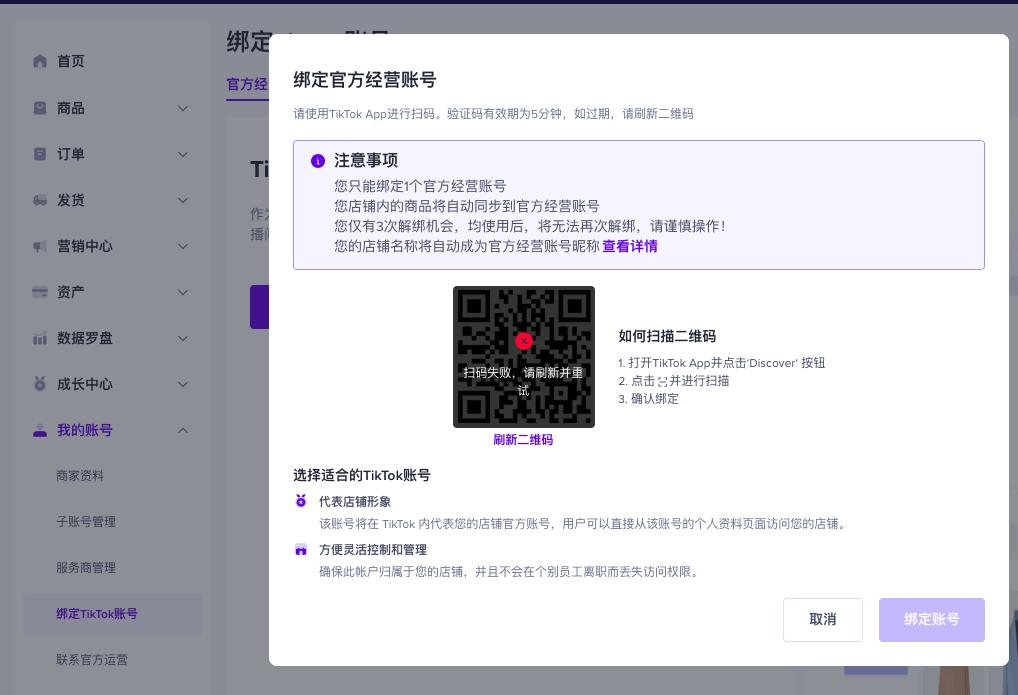Click the 营销中心 megaphone icon
1018x695 pixels.
40,246
